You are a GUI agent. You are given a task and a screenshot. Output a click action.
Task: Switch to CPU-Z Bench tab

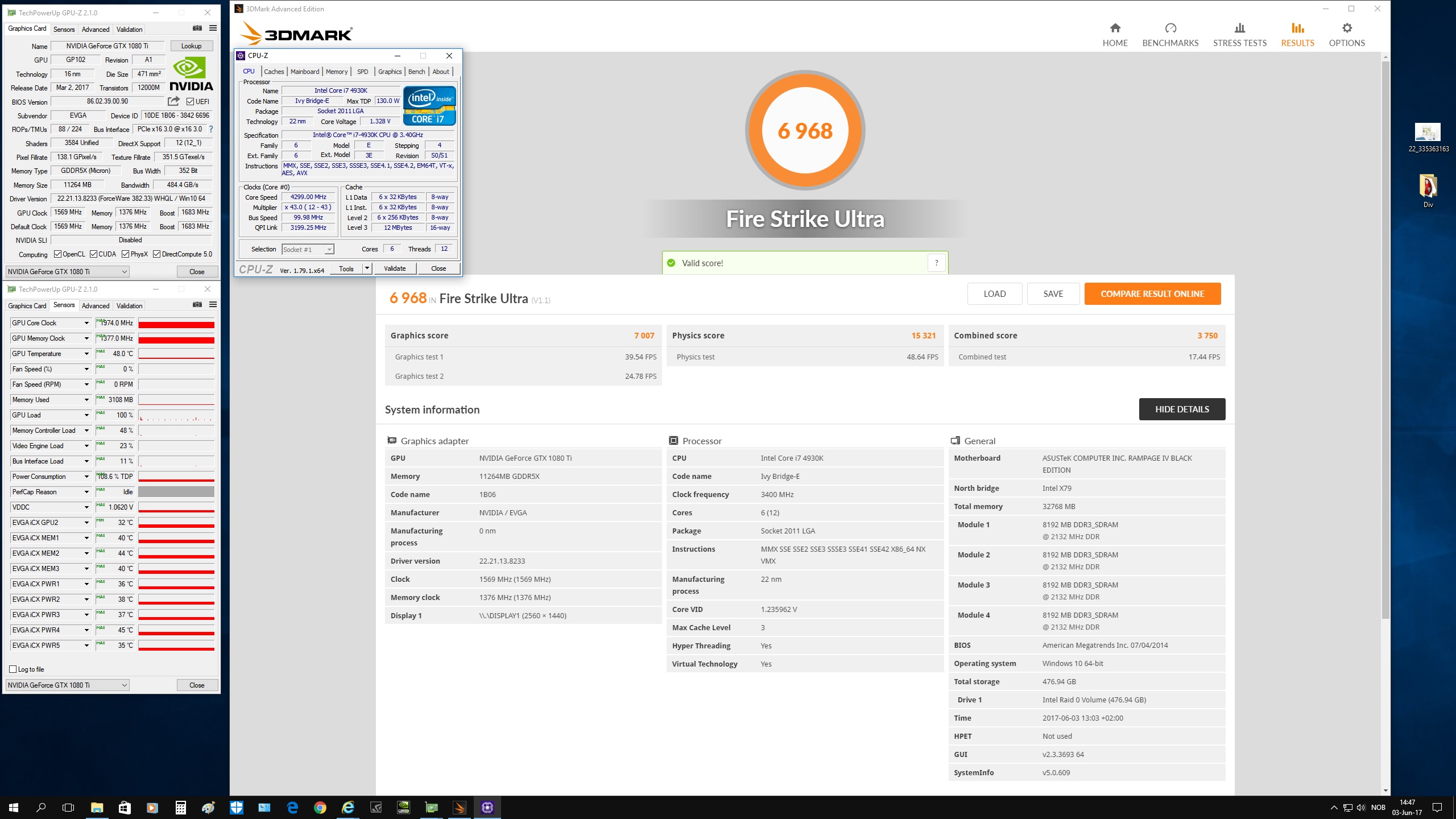coord(417,72)
